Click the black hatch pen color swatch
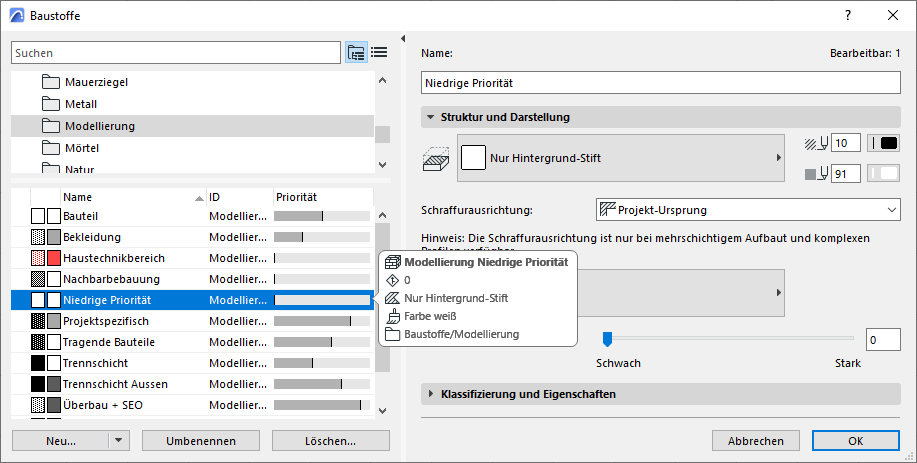 885,143
